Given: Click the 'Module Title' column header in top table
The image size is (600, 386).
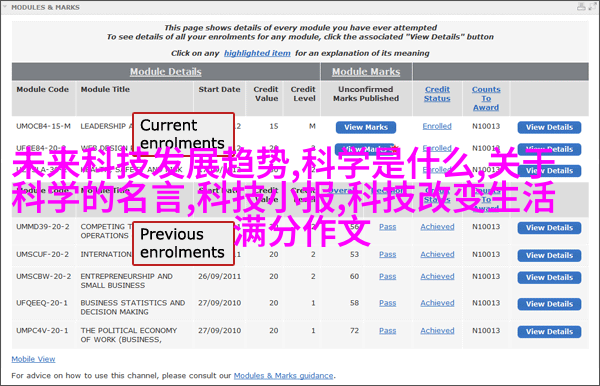Looking at the screenshot, I should (105, 90).
